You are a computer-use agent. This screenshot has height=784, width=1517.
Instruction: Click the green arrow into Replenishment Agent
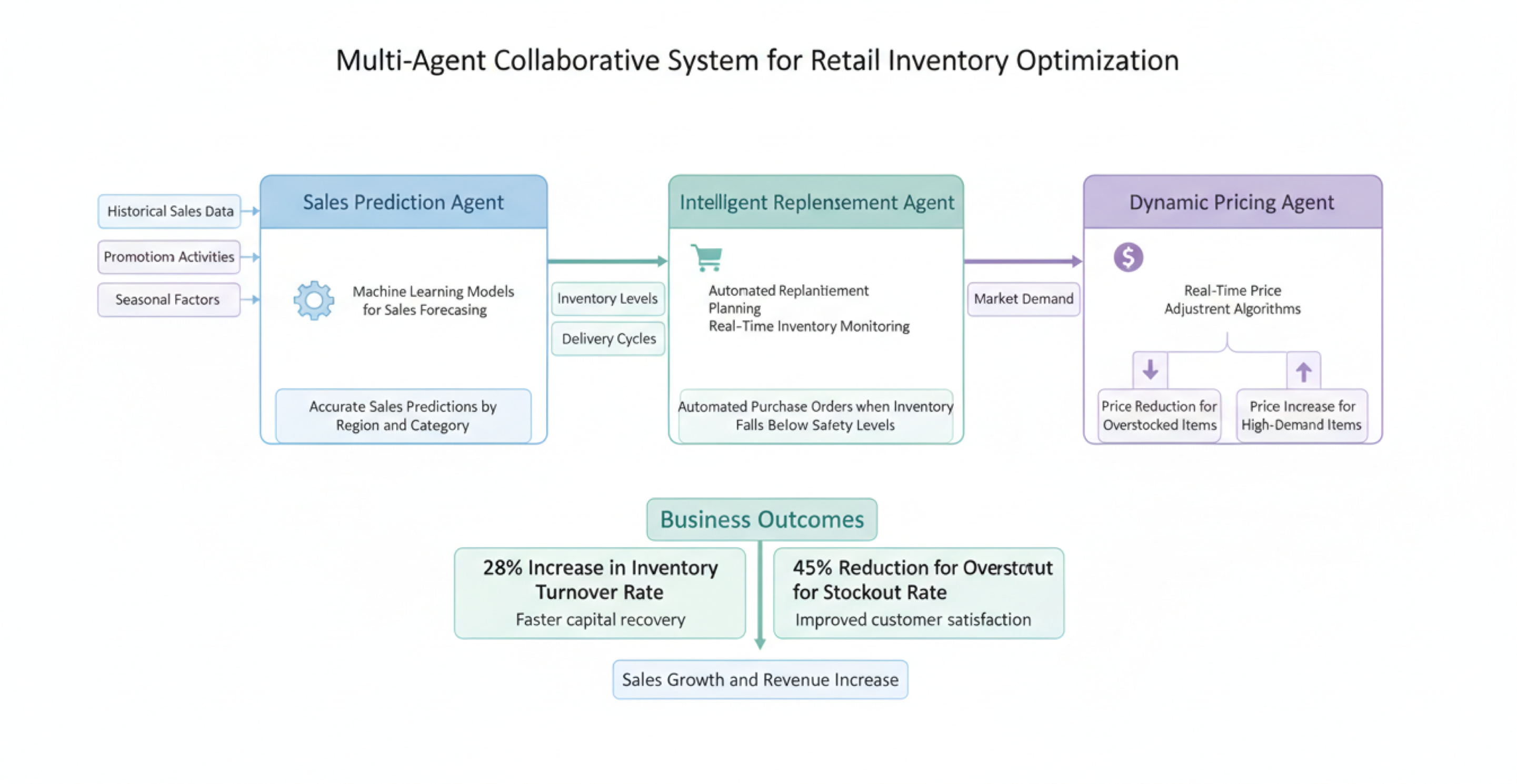point(607,261)
